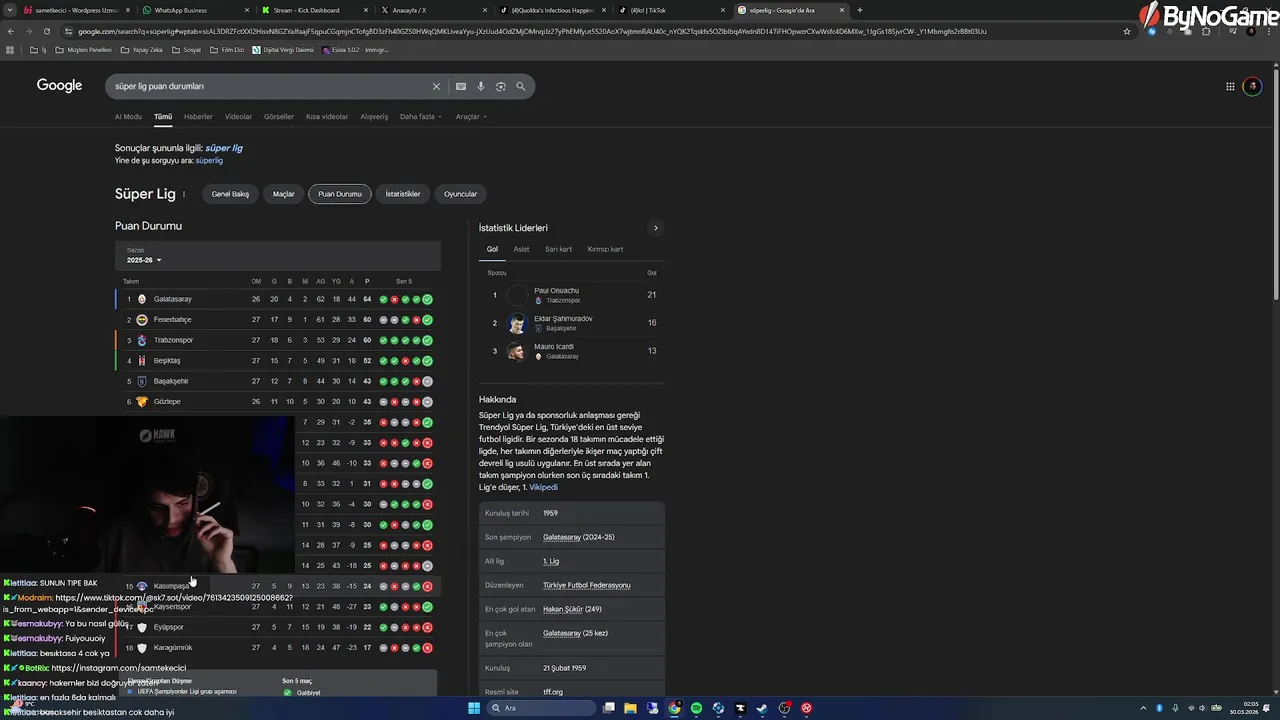
Task: Open the three-dot menu beside Süper Lig
Action: [184, 194]
